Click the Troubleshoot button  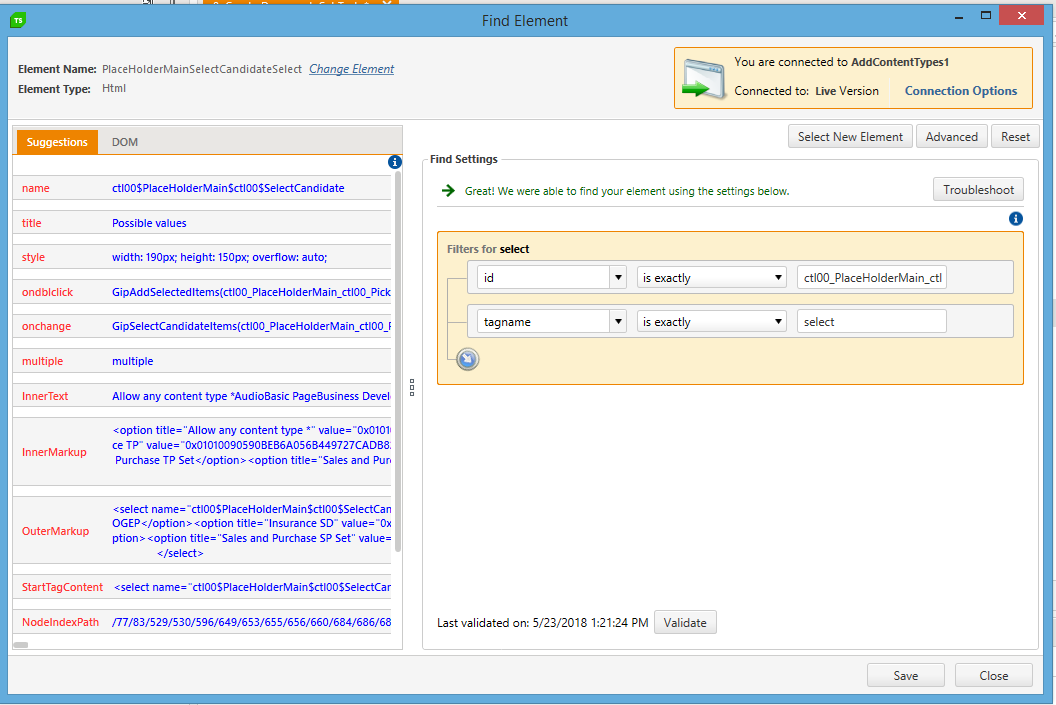pos(978,189)
